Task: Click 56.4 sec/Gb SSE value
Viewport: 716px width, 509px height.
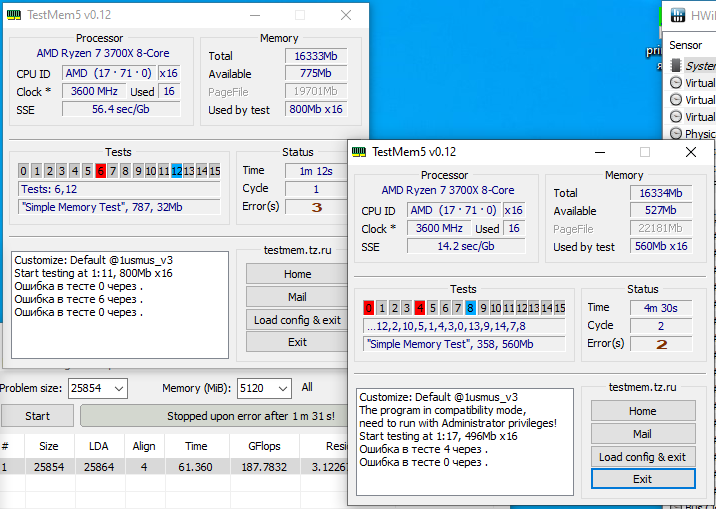Action: click(x=121, y=109)
